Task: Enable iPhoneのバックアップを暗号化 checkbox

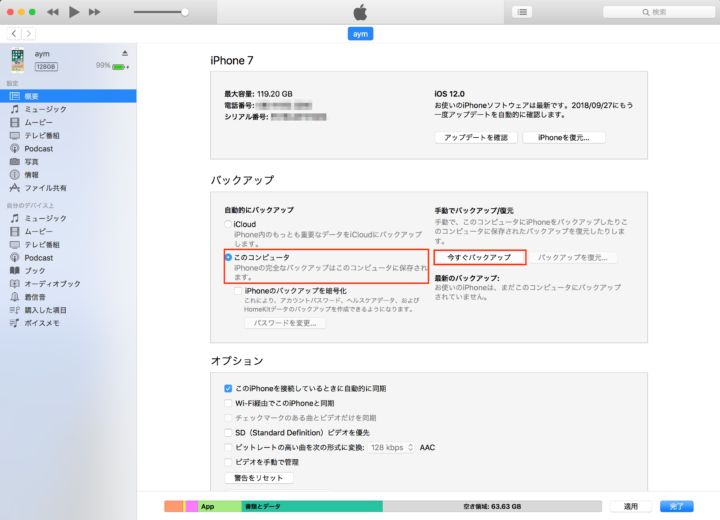Action: 238,291
